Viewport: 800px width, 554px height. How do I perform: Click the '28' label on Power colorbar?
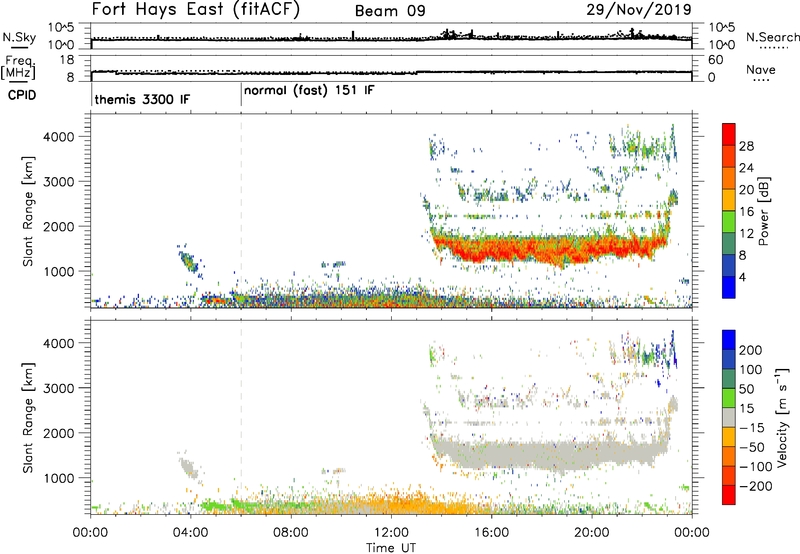point(746,146)
